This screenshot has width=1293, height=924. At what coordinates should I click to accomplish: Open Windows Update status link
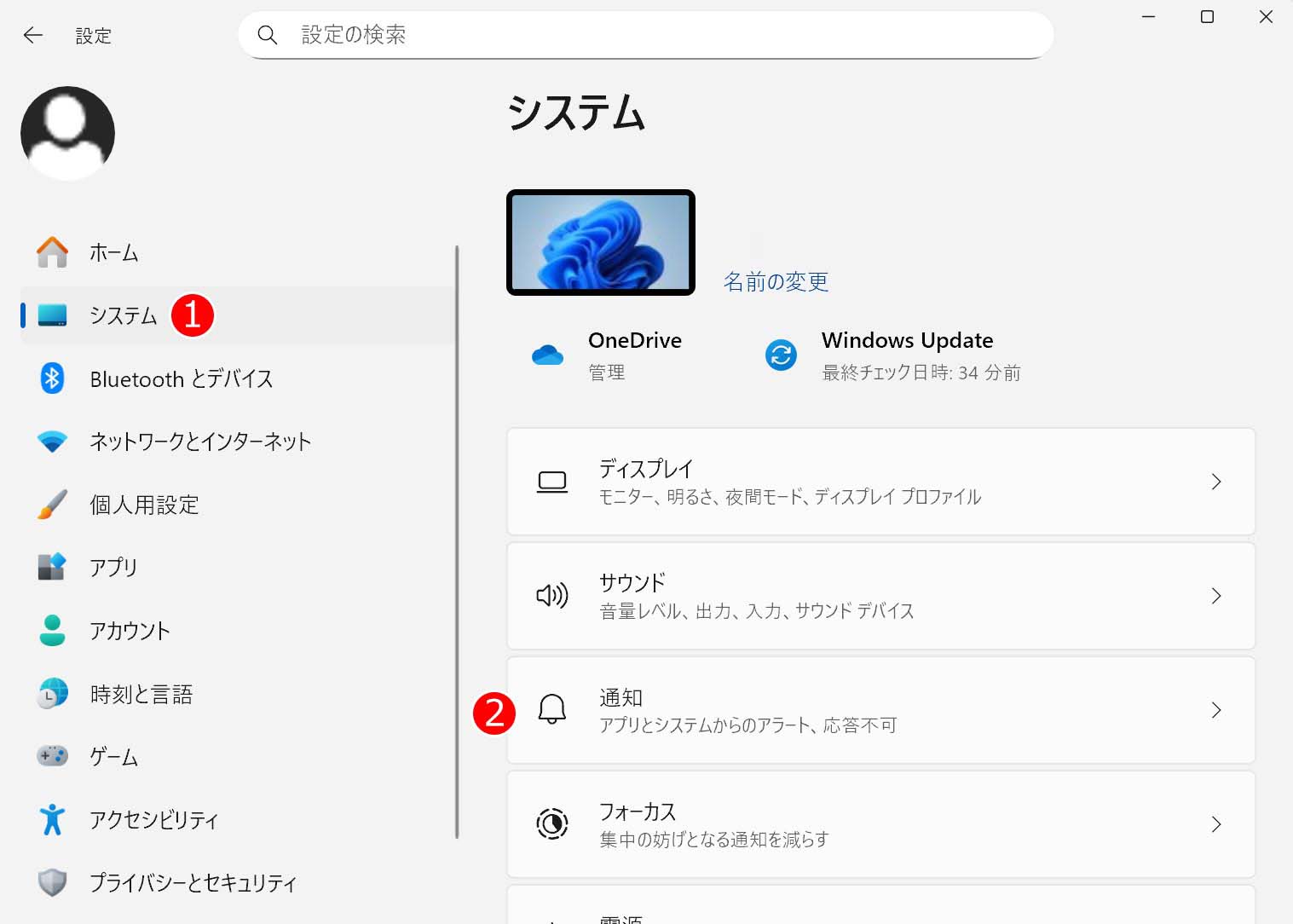tap(907, 340)
